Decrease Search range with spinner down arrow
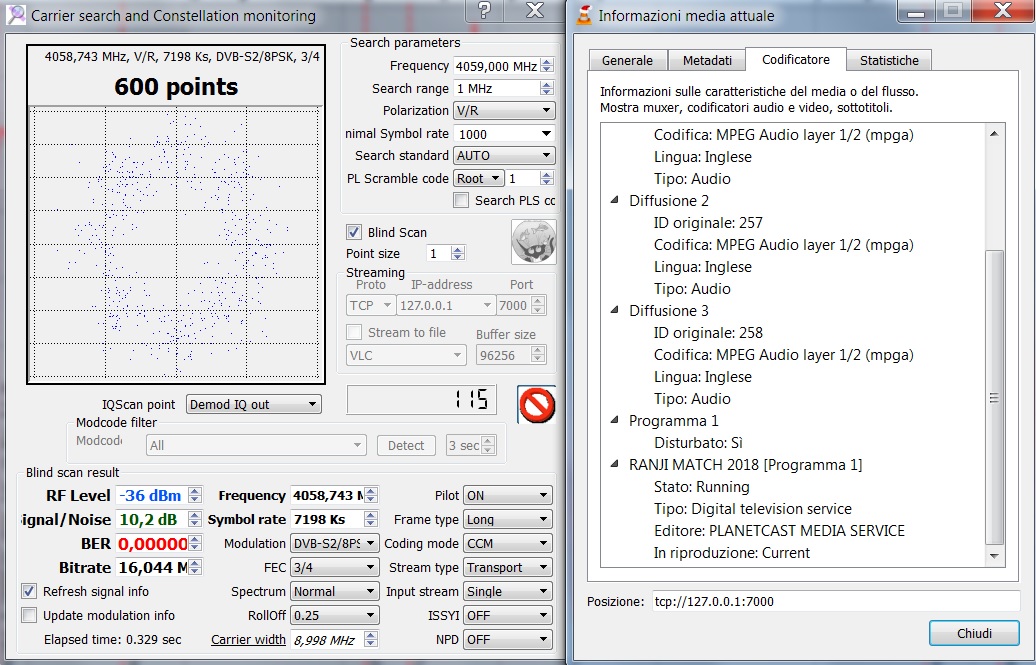 (x=547, y=93)
